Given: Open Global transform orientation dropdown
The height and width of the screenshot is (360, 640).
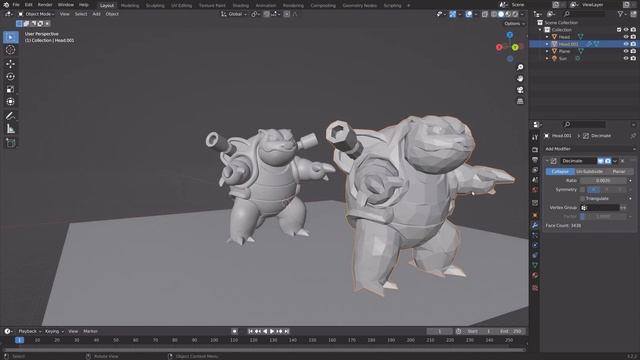Looking at the screenshot, I should pos(234,14).
